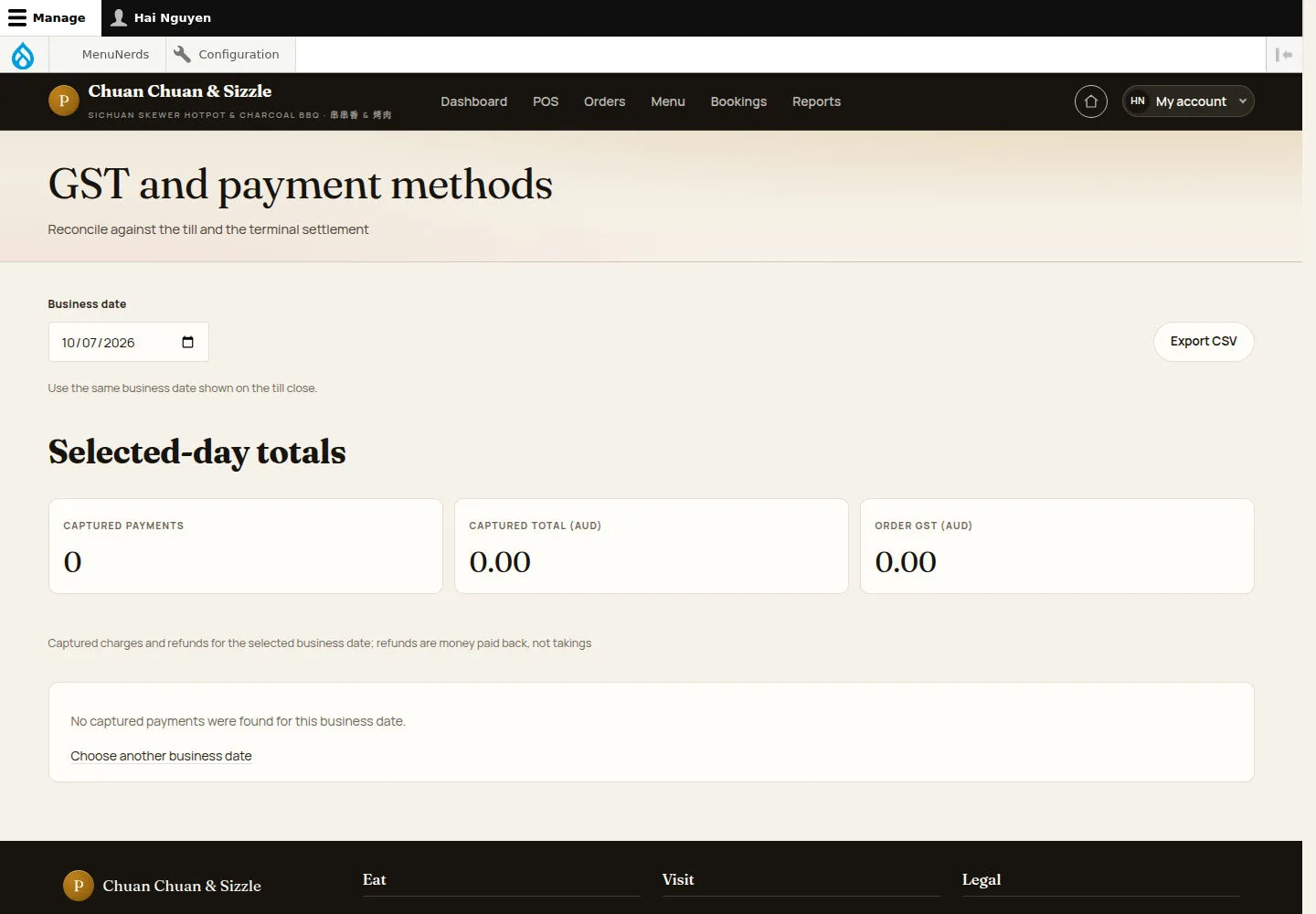1316x914 pixels.
Task: Click the Order GST (AUD) card
Action: tap(1057, 546)
